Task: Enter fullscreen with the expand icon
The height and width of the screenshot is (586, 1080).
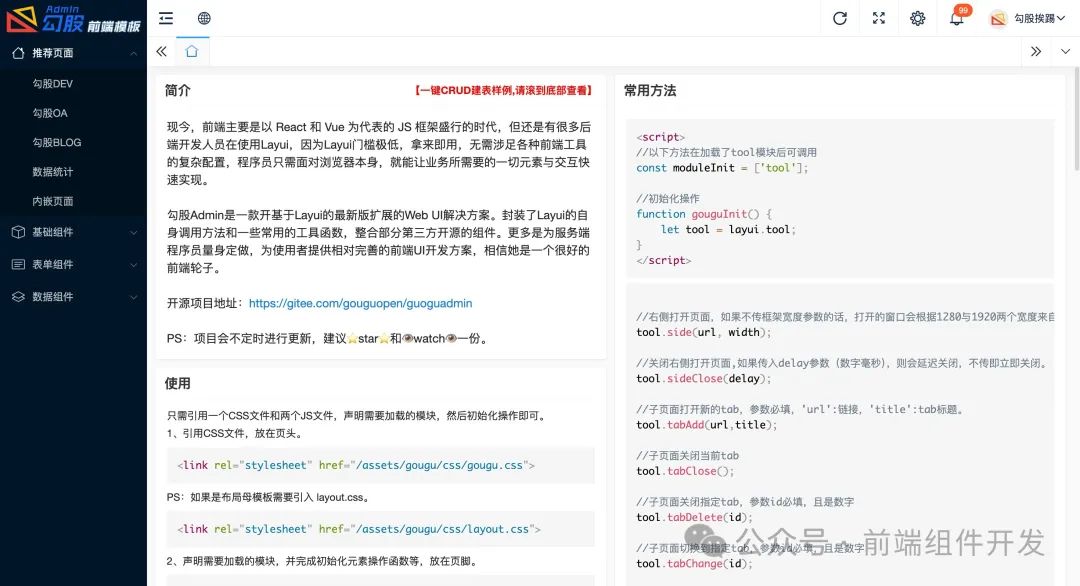Action: (878, 19)
